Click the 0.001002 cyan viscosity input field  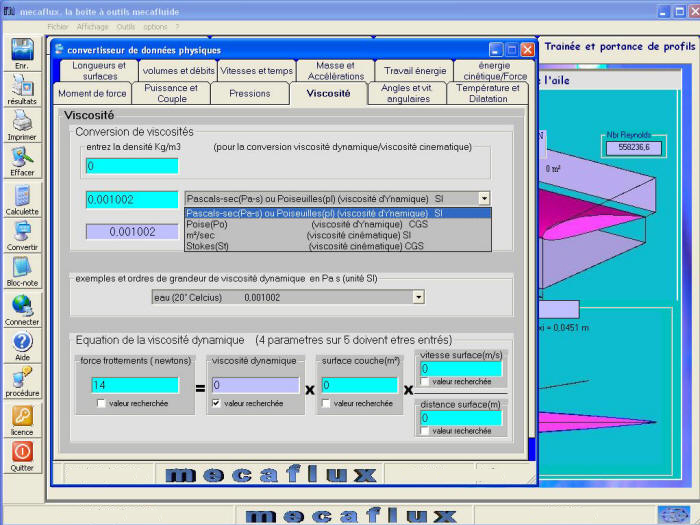(132, 199)
